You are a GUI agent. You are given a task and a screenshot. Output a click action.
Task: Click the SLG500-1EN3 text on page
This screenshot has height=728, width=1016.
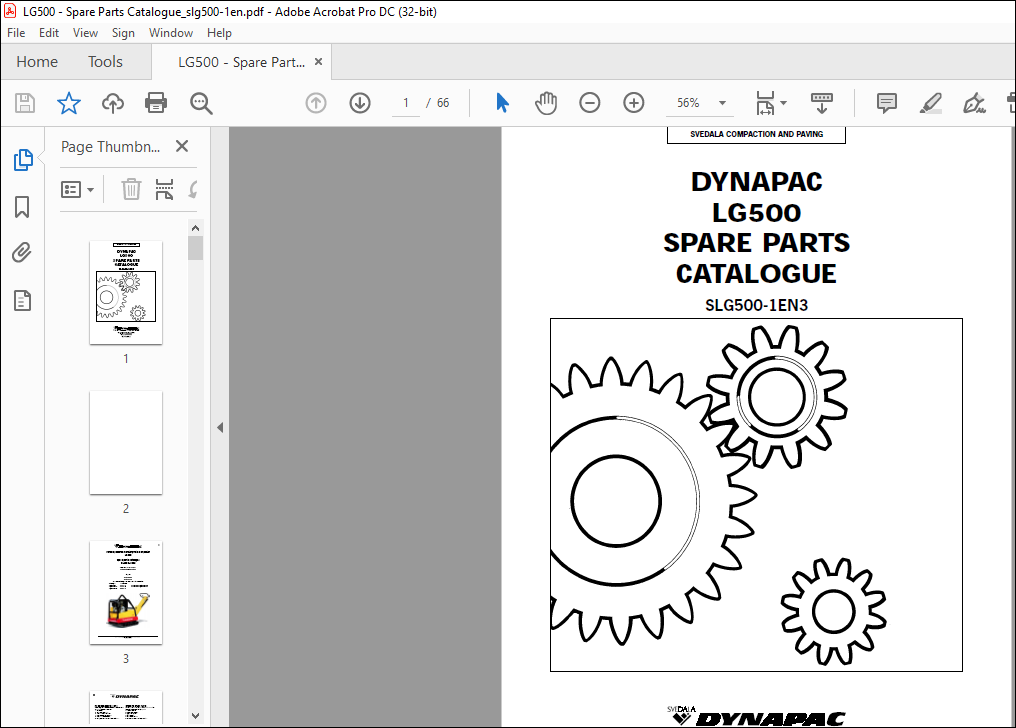click(756, 305)
